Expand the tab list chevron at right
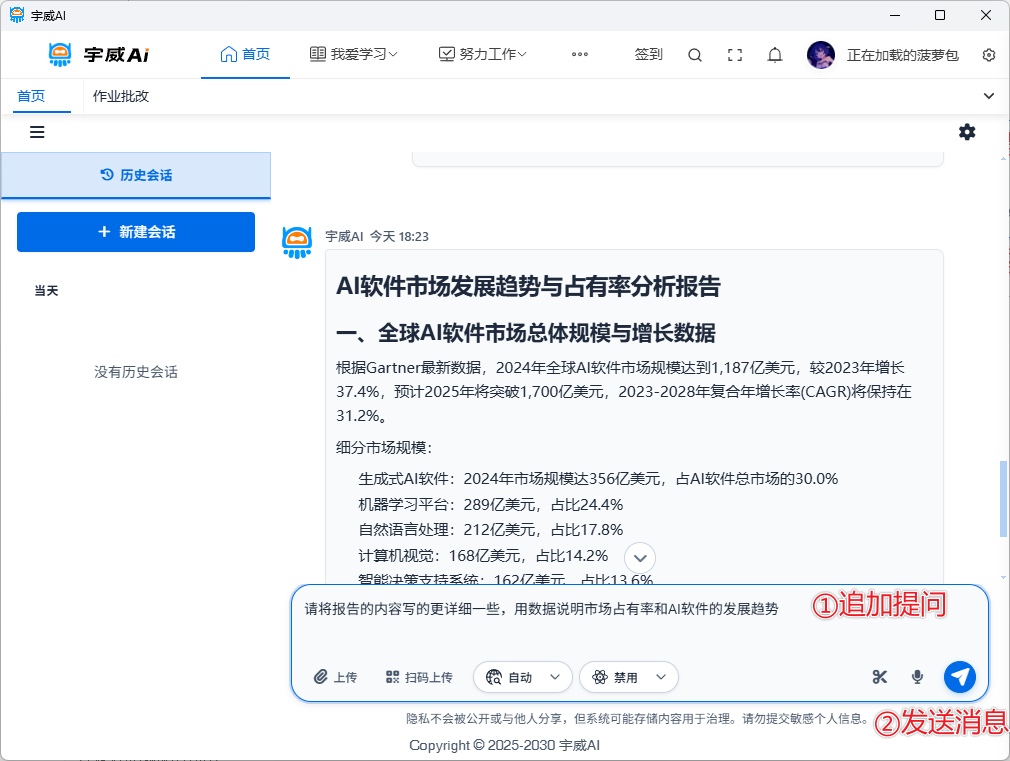 pos(989,96)
